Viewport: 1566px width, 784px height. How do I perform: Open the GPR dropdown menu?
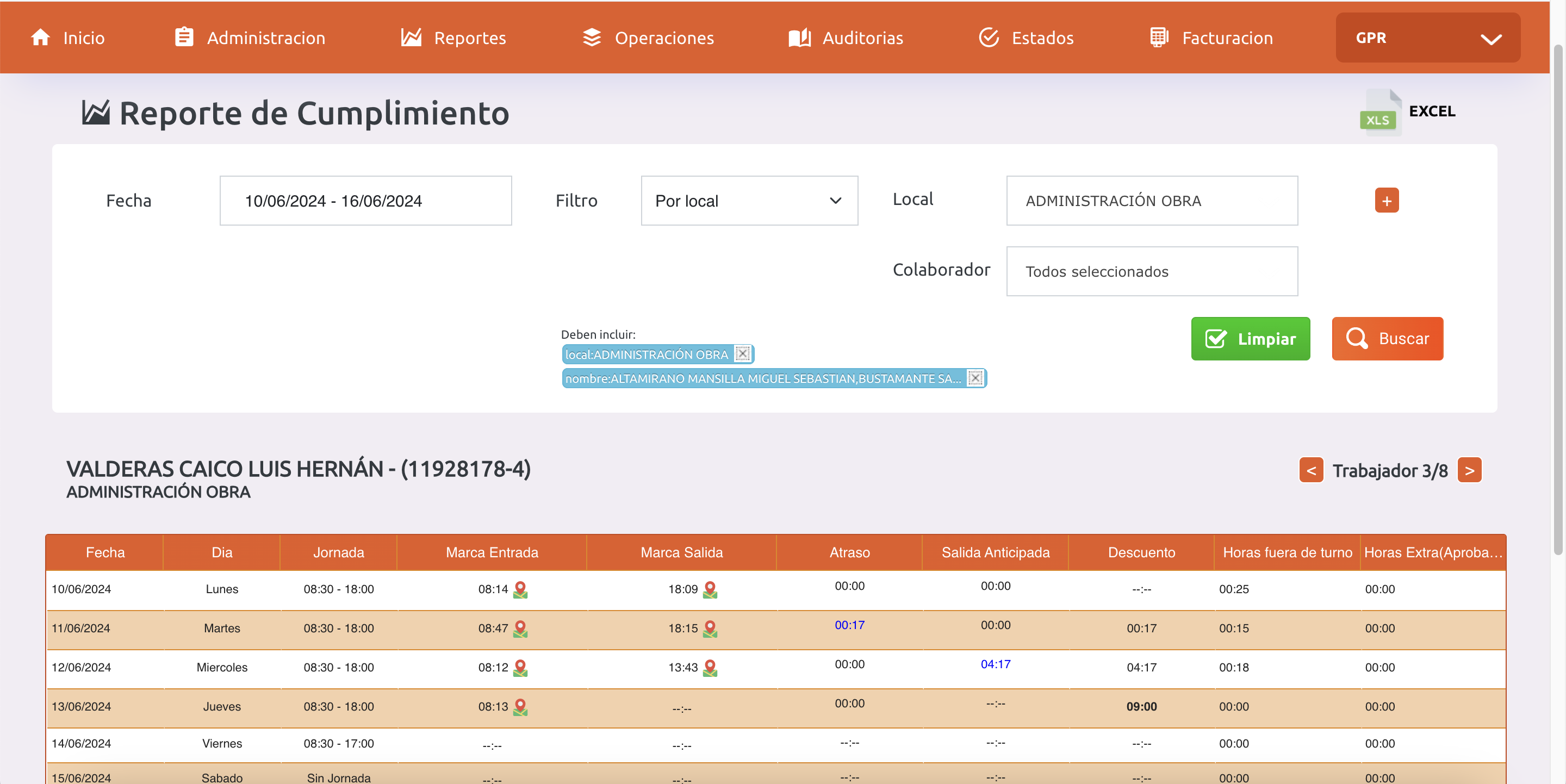pos(1428,38)
